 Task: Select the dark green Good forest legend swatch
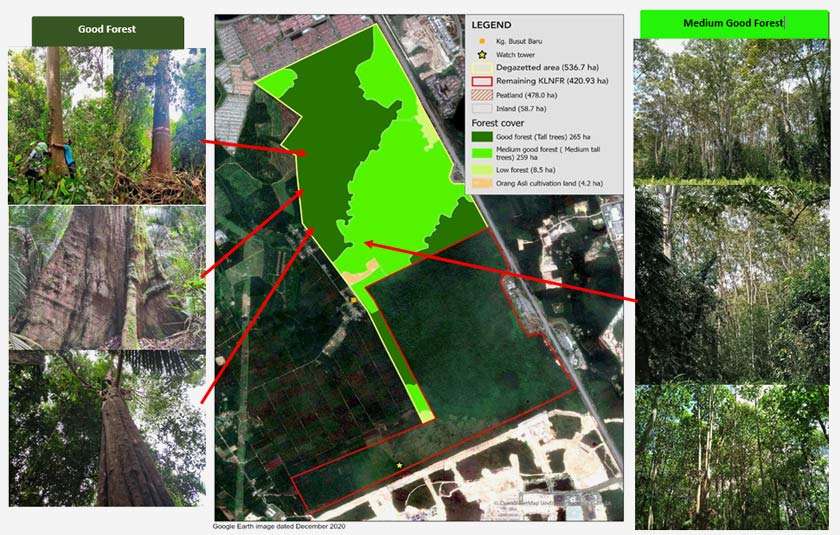(x=482, y=137)
